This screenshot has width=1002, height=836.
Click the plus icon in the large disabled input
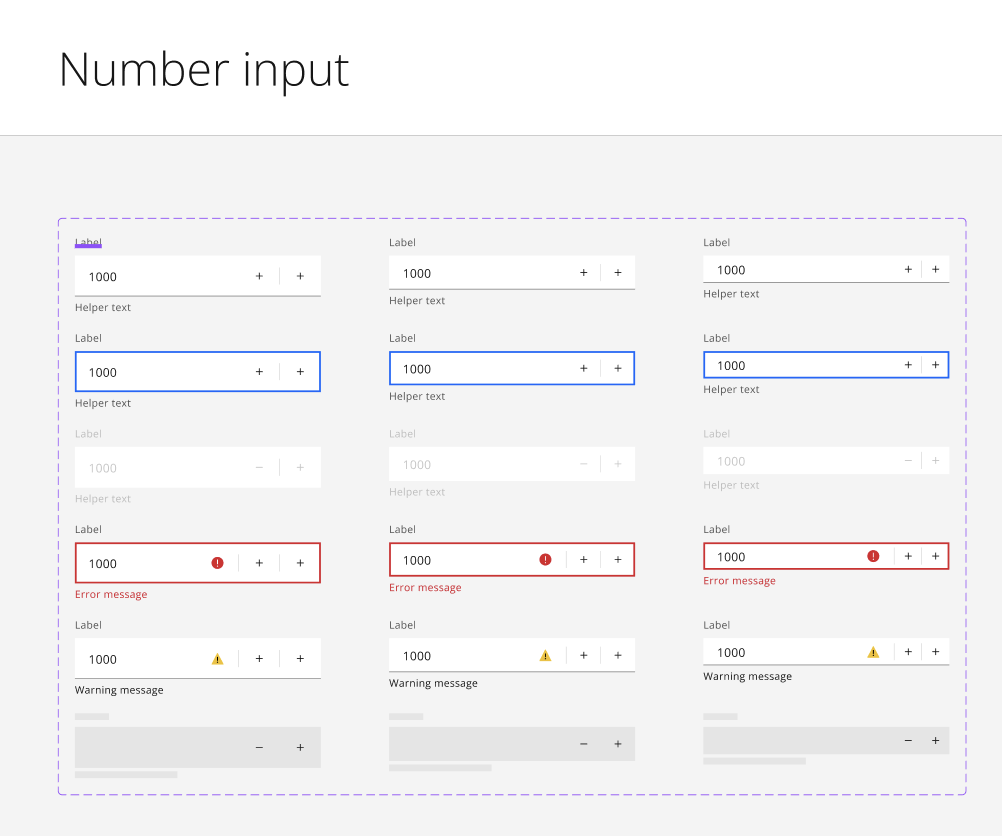point(300,468)
